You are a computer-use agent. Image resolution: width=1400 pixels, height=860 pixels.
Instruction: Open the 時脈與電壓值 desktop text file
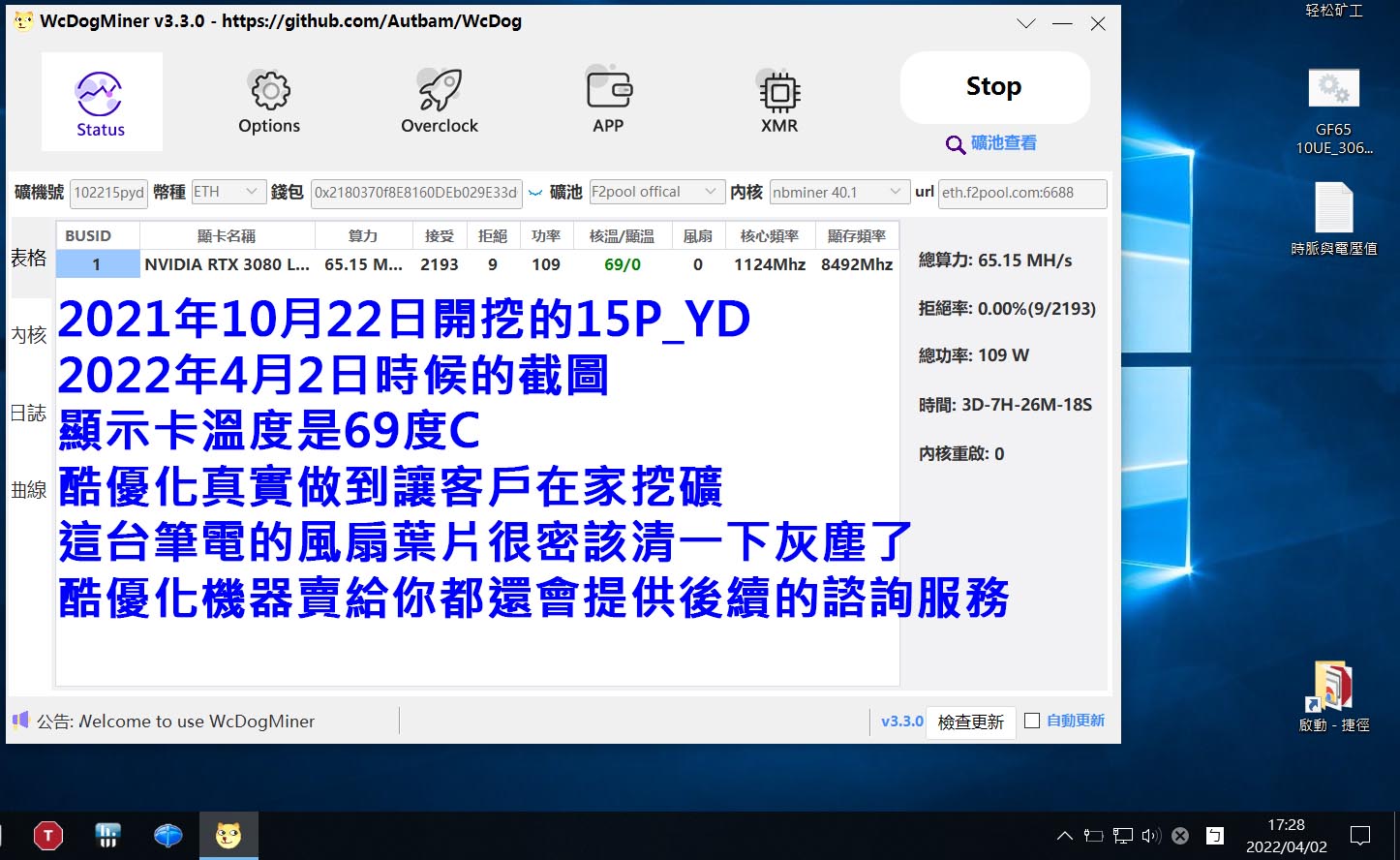[x=1334, y=220]
